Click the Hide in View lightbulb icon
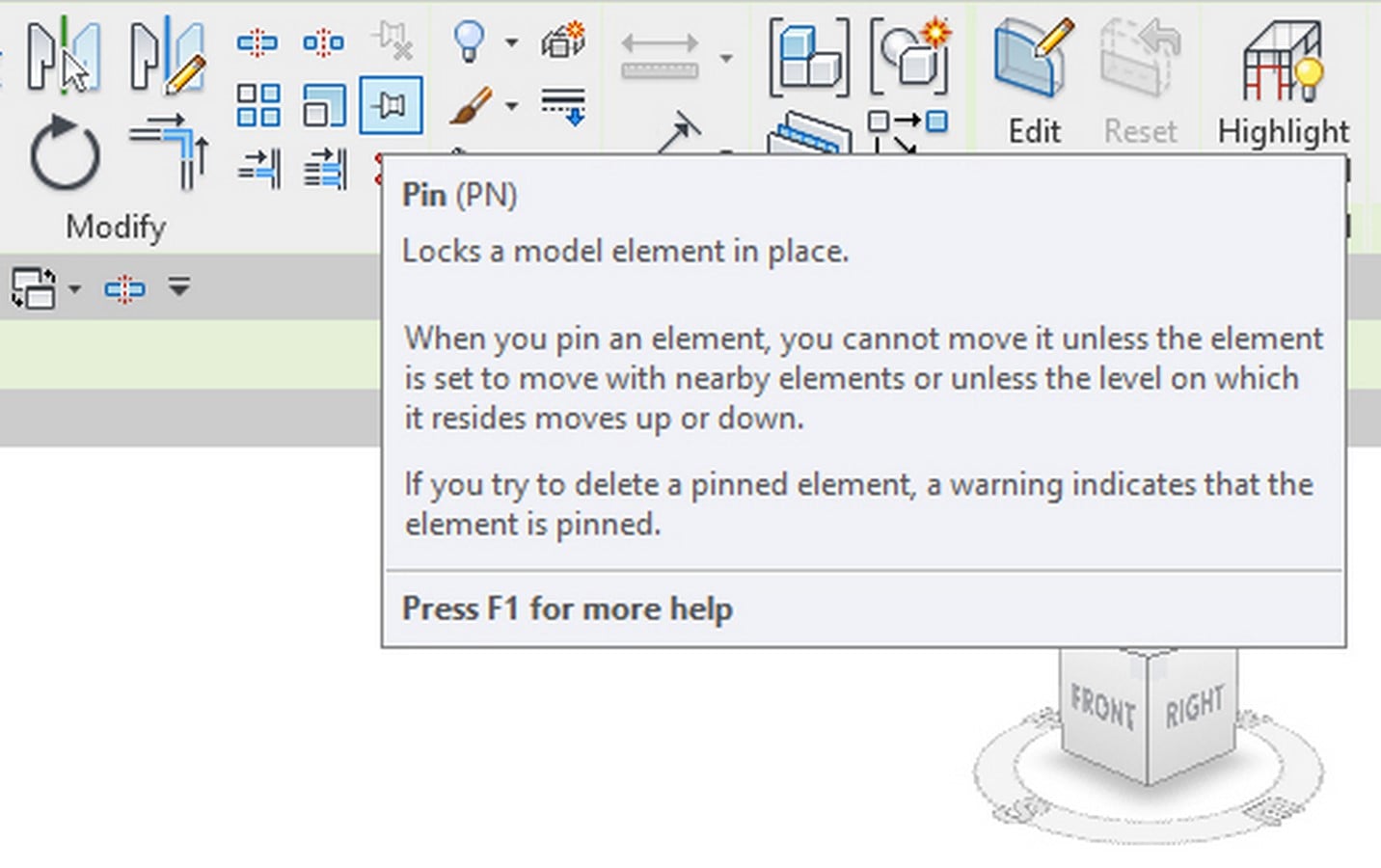Viewport: 1381px width, 868px height. [469, 41]
